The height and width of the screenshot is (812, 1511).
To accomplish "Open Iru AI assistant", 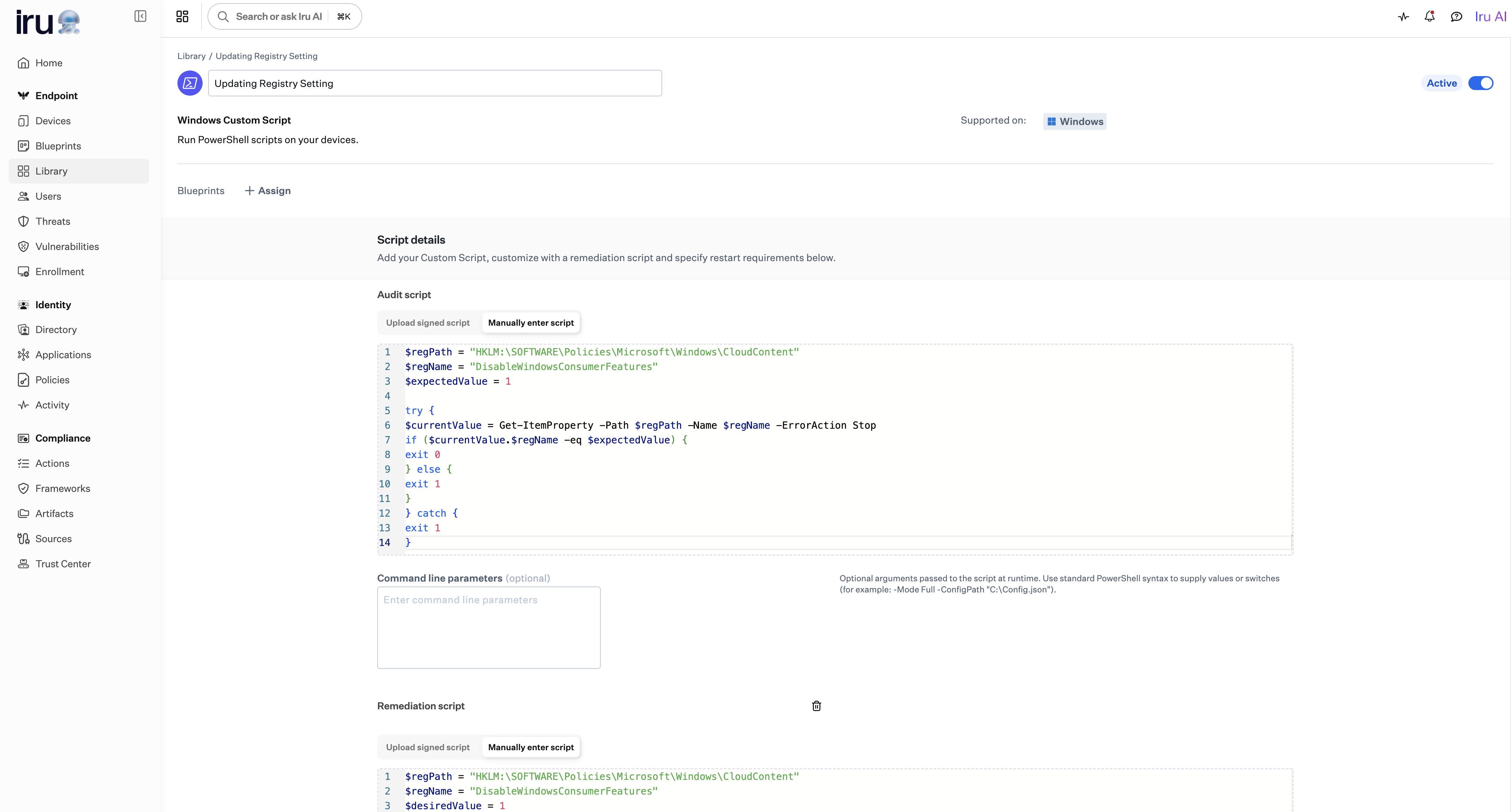I will pos(1490,16).
